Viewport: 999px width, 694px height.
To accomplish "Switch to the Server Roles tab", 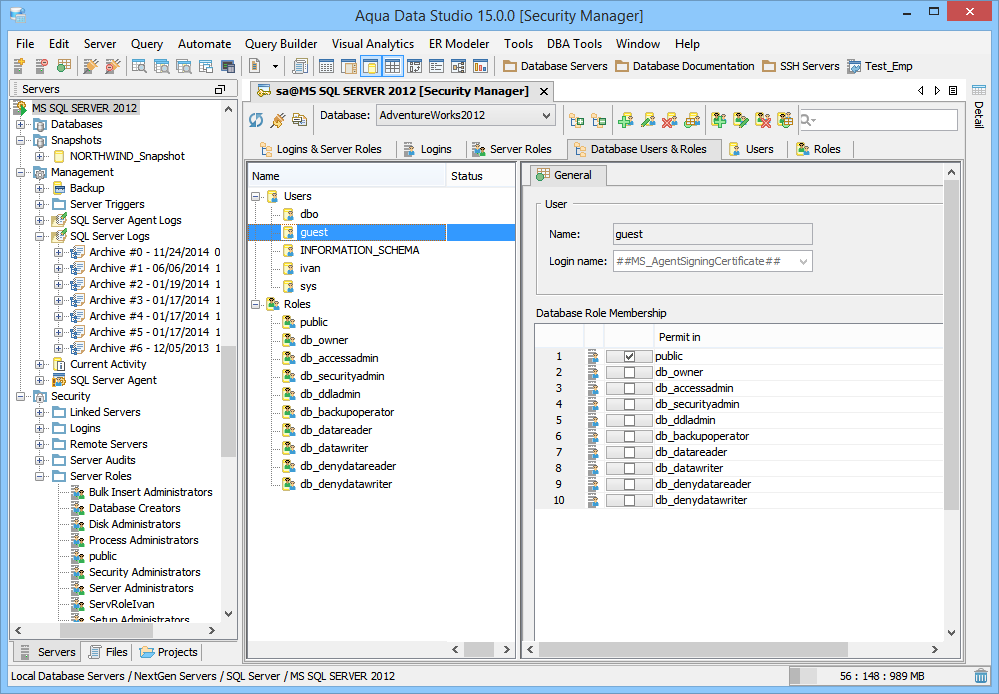I will [x=512, y=149].
